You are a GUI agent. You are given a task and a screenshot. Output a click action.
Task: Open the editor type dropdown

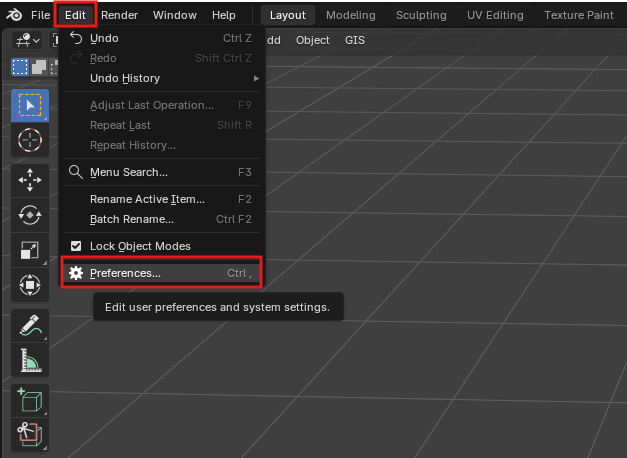tap(27, 40)
